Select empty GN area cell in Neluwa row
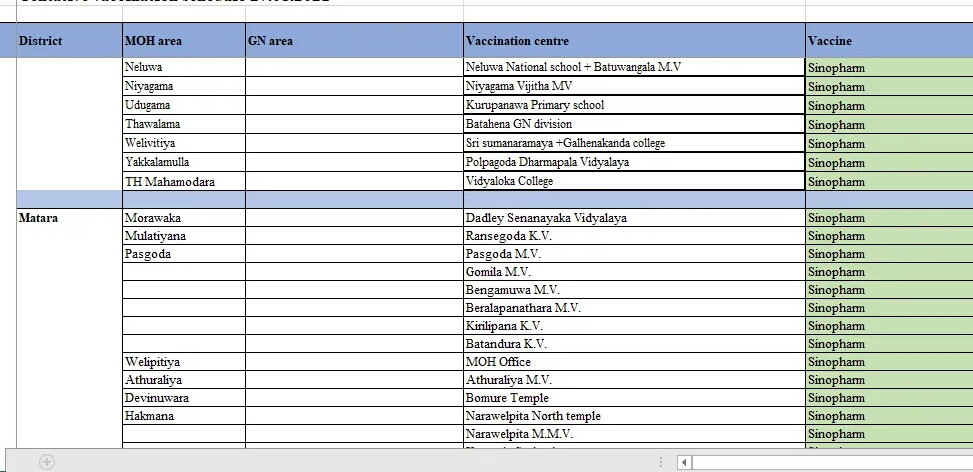Image resolution: width=973 pixels, height=472 pixels. tap(354, 67)
